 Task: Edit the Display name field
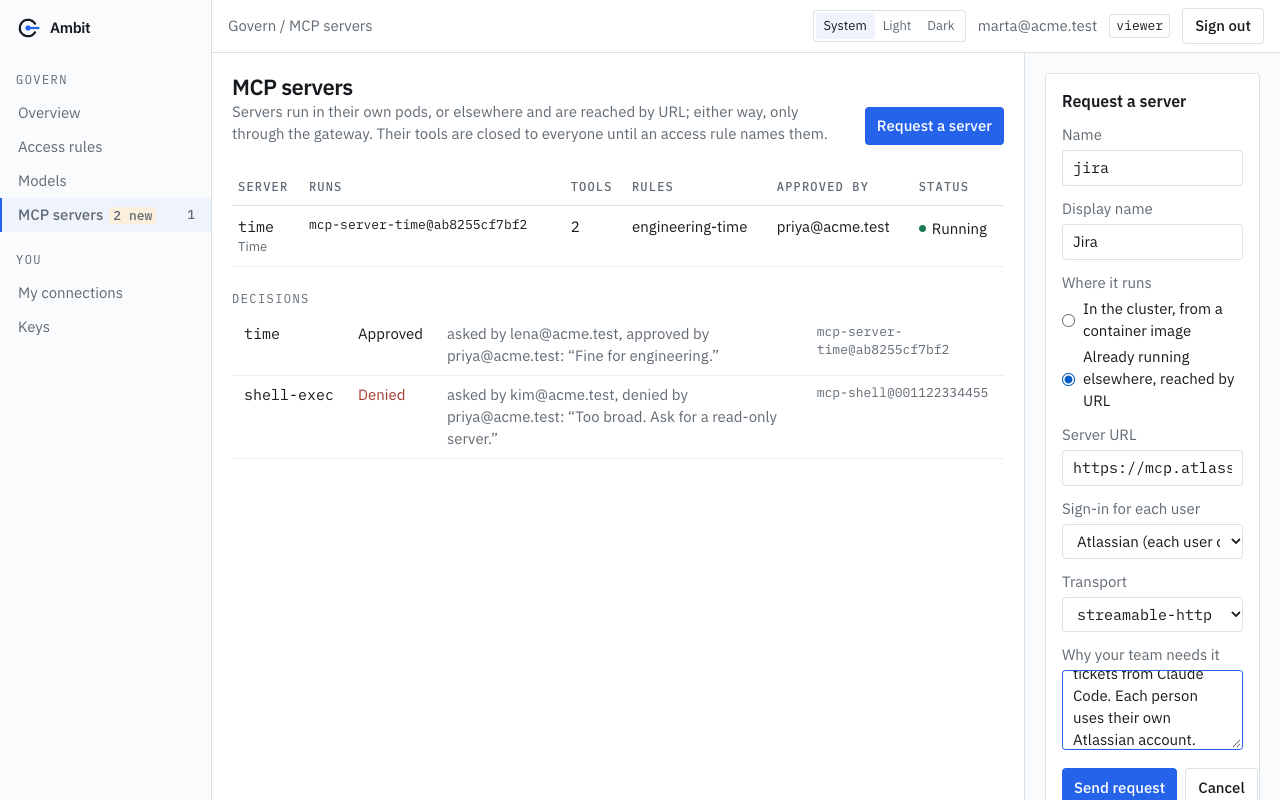click(1152, 242)
